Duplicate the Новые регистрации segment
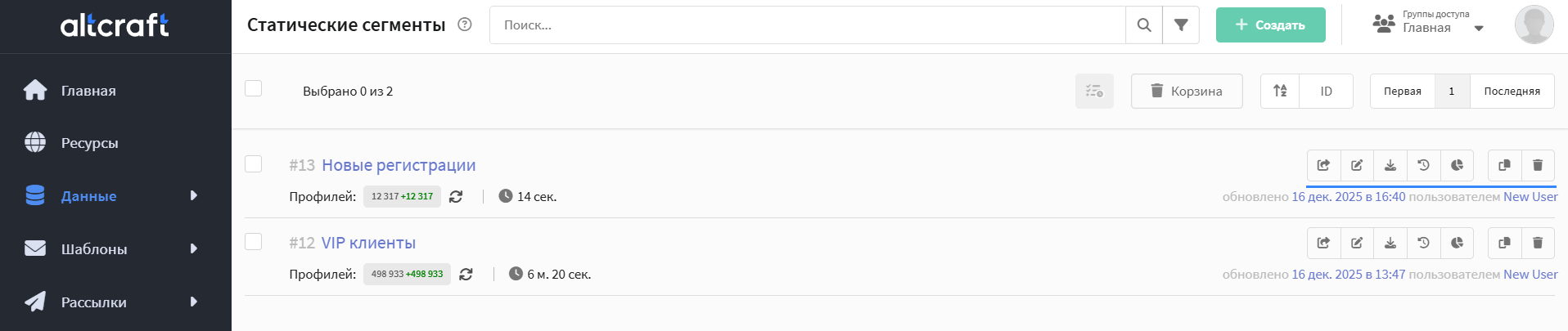The height and width of the screenshot is (331, 1568). [x=1504, y=165]
